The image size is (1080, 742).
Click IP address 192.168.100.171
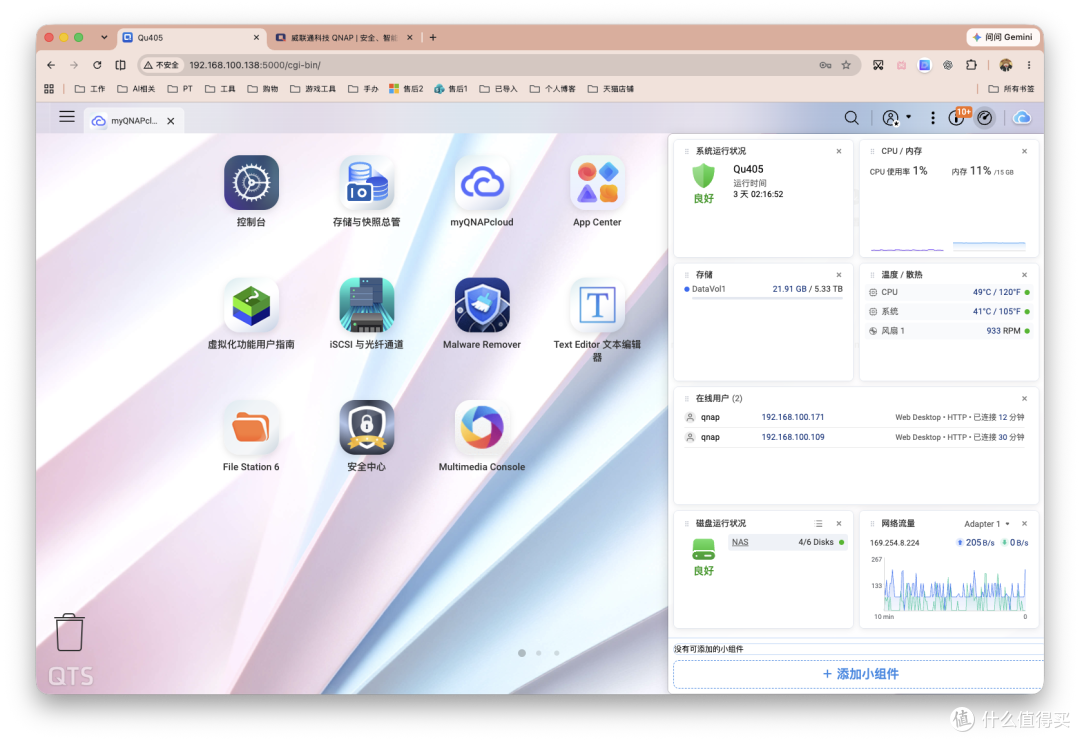click(x=792, y=417)
